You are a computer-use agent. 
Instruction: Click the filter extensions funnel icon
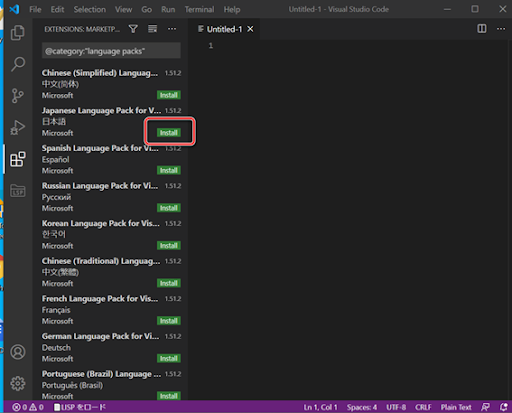point(133,29)
